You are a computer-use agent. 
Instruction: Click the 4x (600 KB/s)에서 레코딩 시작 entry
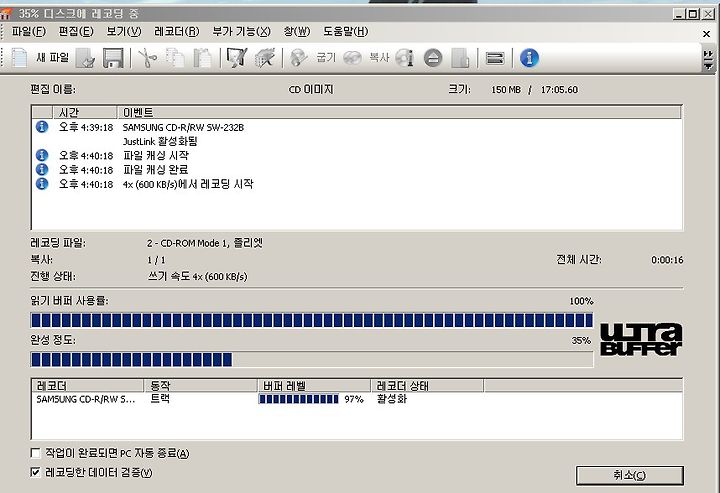(188, 184)
